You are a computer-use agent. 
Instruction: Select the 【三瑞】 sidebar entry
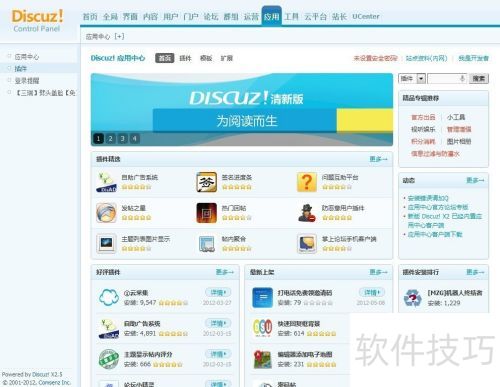45,93
